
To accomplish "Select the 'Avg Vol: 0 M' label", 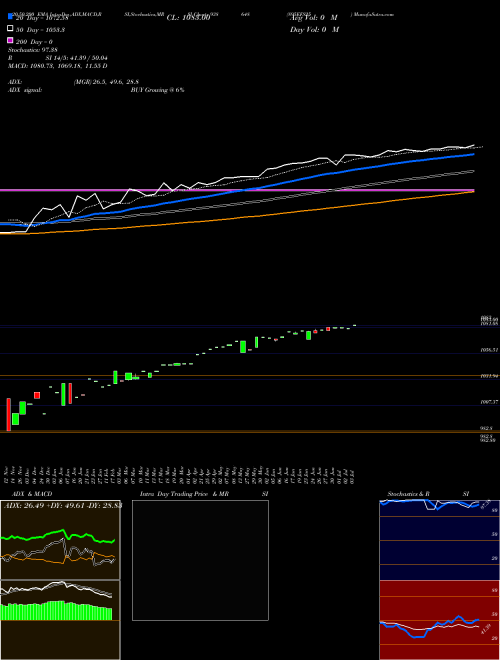I will [x=314, y=18].
